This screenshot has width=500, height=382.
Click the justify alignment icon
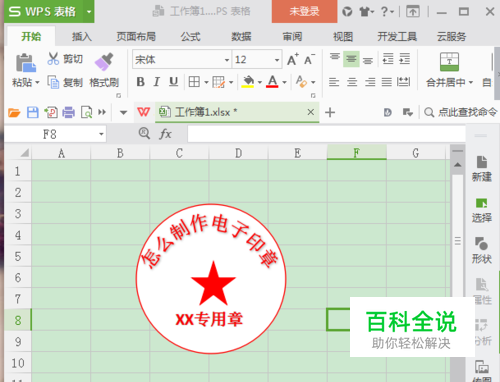tap(387, 82)
